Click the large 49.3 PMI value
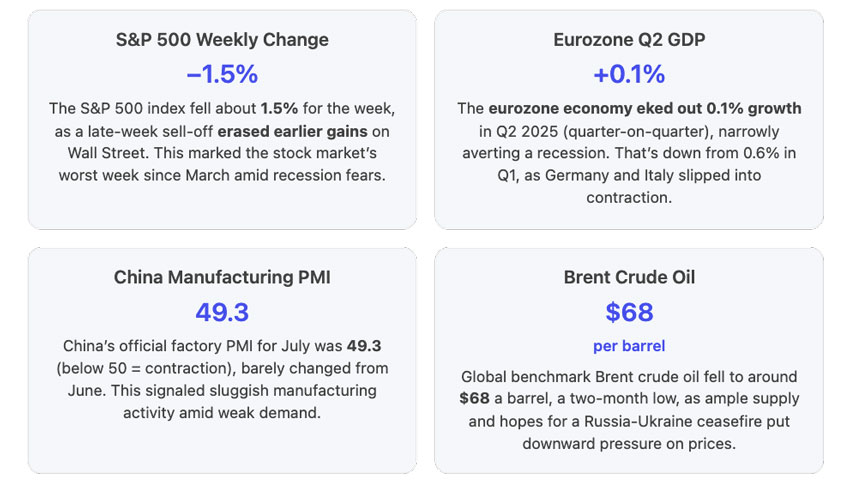This screenshot has height=482, width=850. coord(221,312)
